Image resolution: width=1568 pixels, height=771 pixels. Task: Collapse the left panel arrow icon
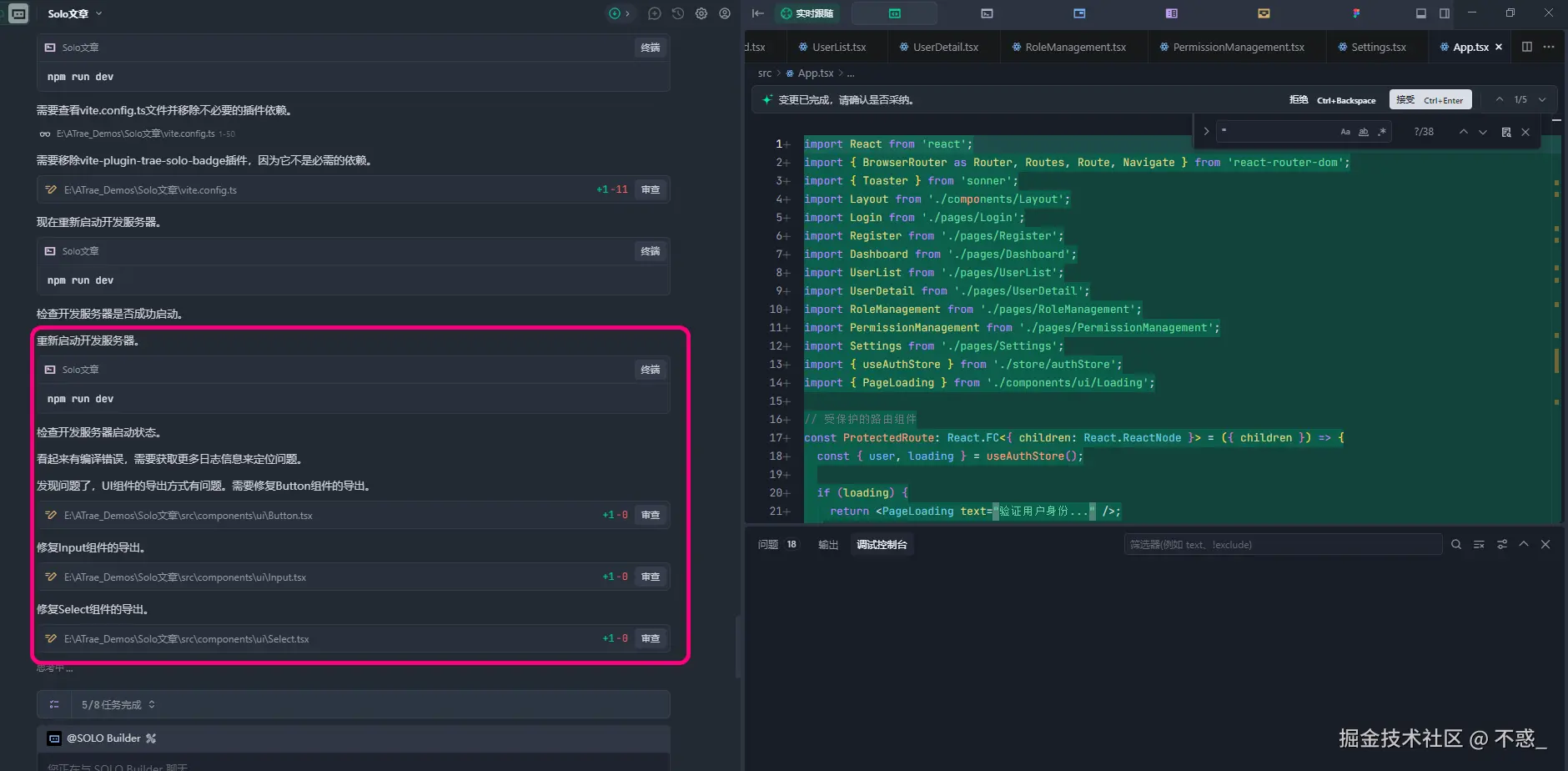(x=757, y=13)
